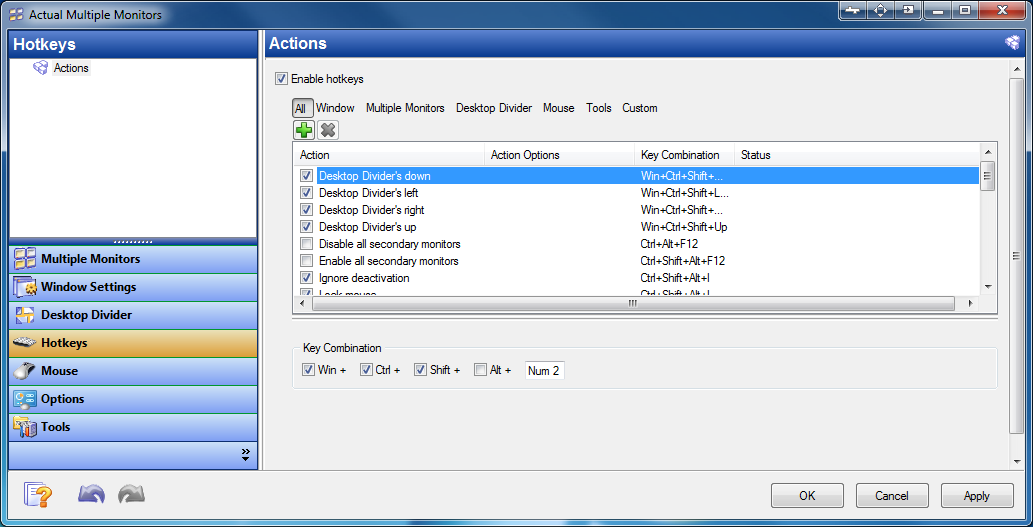Click the list's horizontal scrollbar thumb

pos(632,303)
